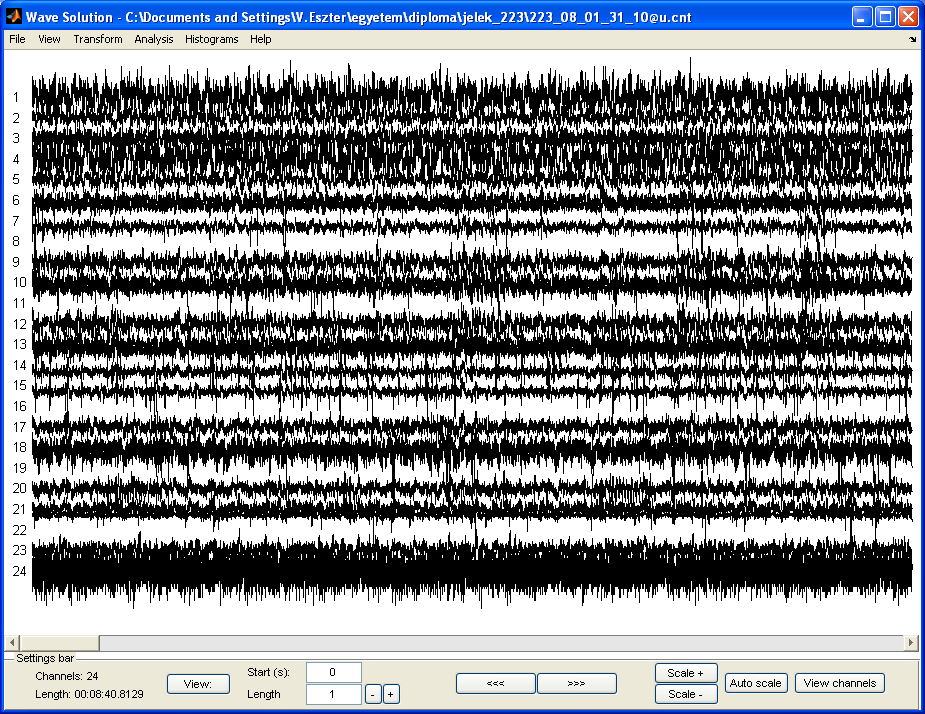Click channel label 16
925x714 pixels.
(19, 406)
